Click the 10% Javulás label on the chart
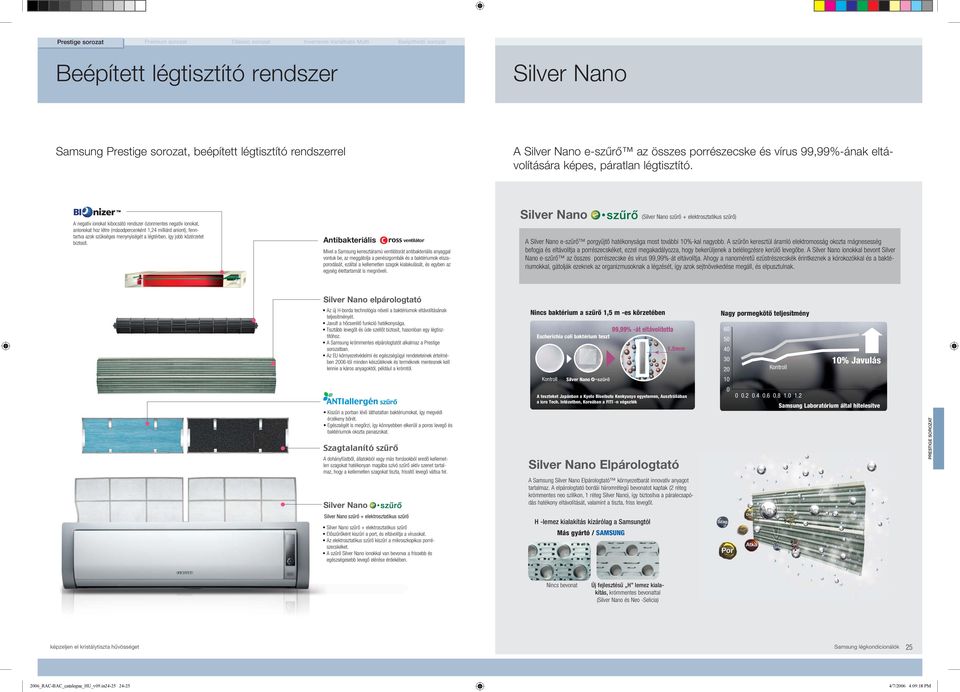 856,361
